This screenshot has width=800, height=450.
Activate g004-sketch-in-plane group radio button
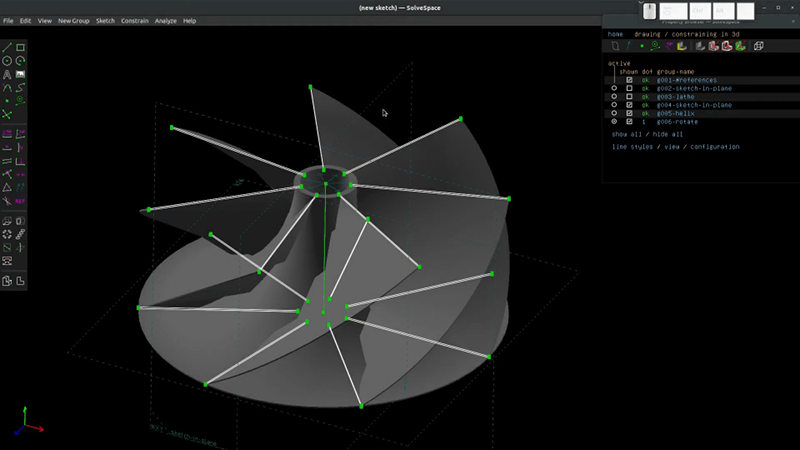pos(614,105)
